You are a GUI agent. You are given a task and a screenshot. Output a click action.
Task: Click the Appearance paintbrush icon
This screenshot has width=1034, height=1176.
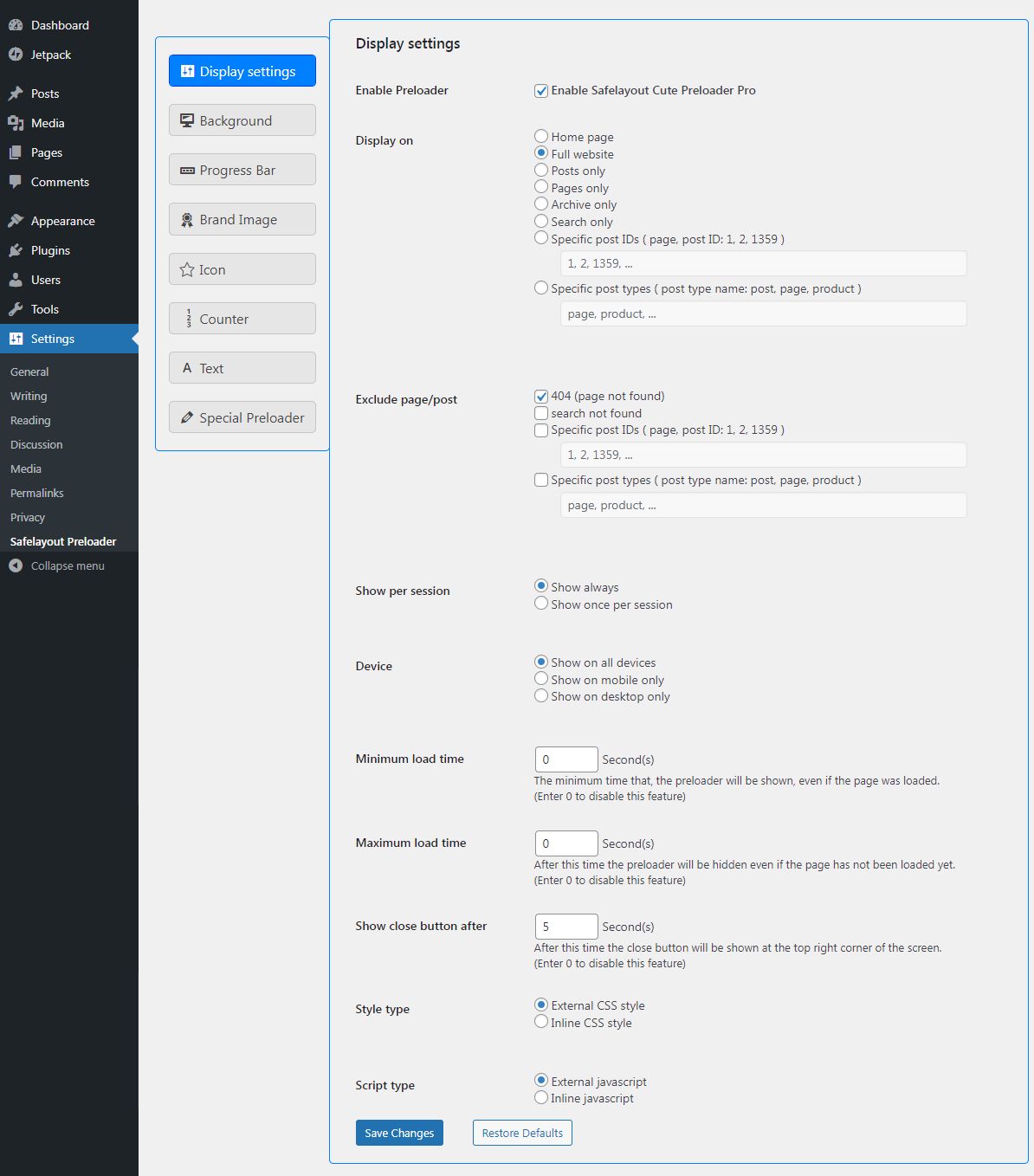[x=16, y=221]
